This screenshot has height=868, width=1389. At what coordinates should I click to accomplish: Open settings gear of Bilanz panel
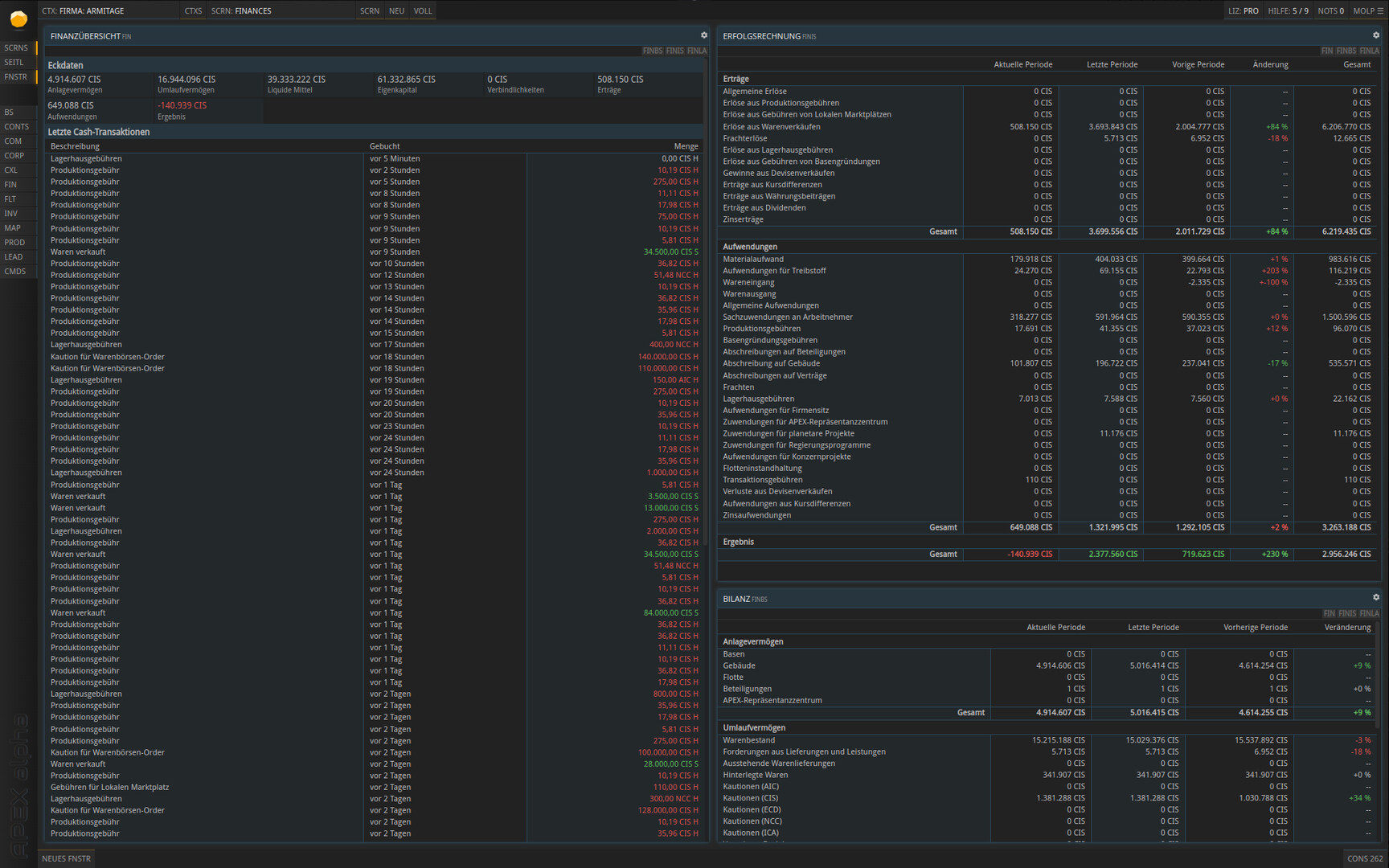1375,598
